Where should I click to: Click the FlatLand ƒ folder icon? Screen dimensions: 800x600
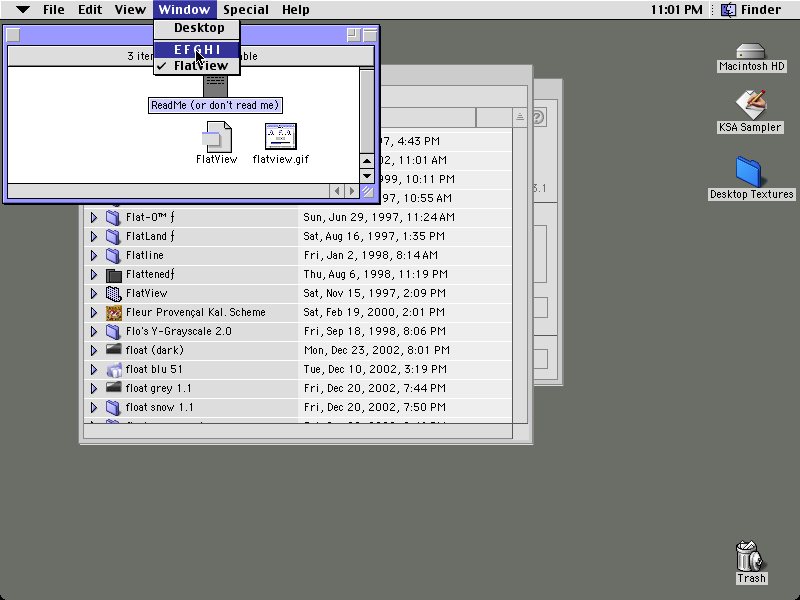tap(113, 236)
